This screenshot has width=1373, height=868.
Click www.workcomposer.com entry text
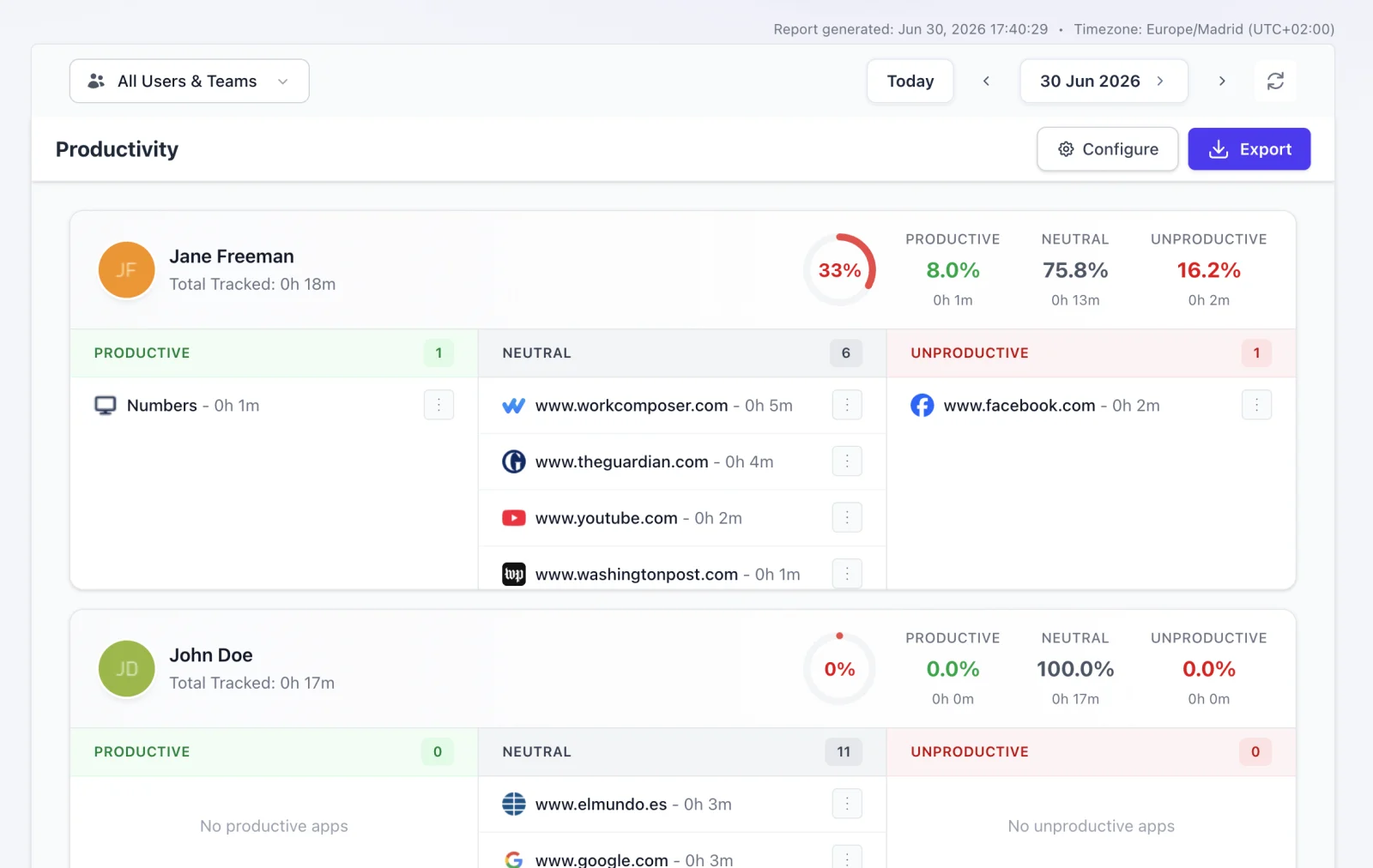pos(664,405)
